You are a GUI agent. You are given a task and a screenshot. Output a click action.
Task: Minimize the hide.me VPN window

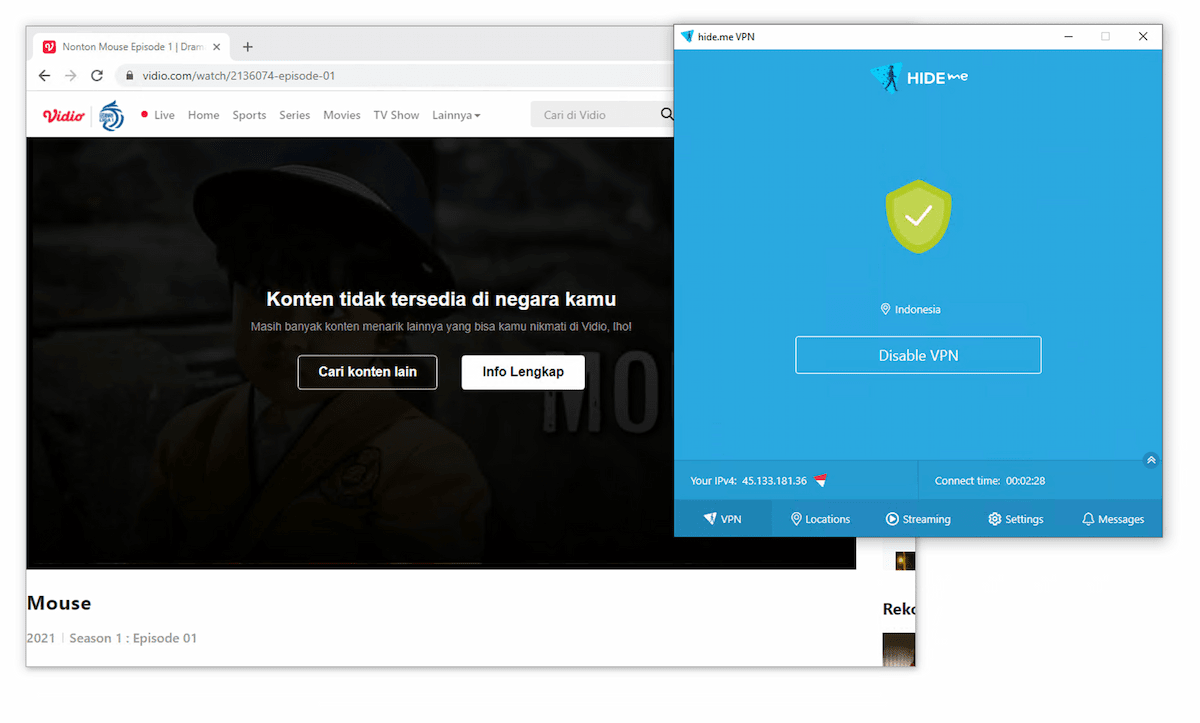point(1067,36)
